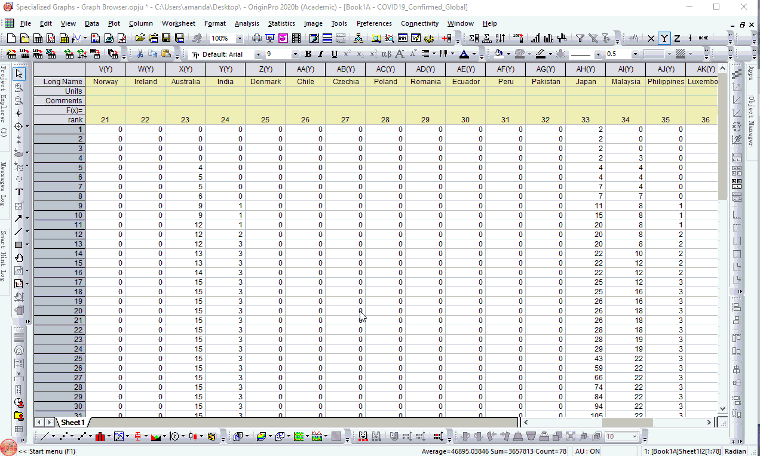Click the Paste clipboard icon

(166, 54)
